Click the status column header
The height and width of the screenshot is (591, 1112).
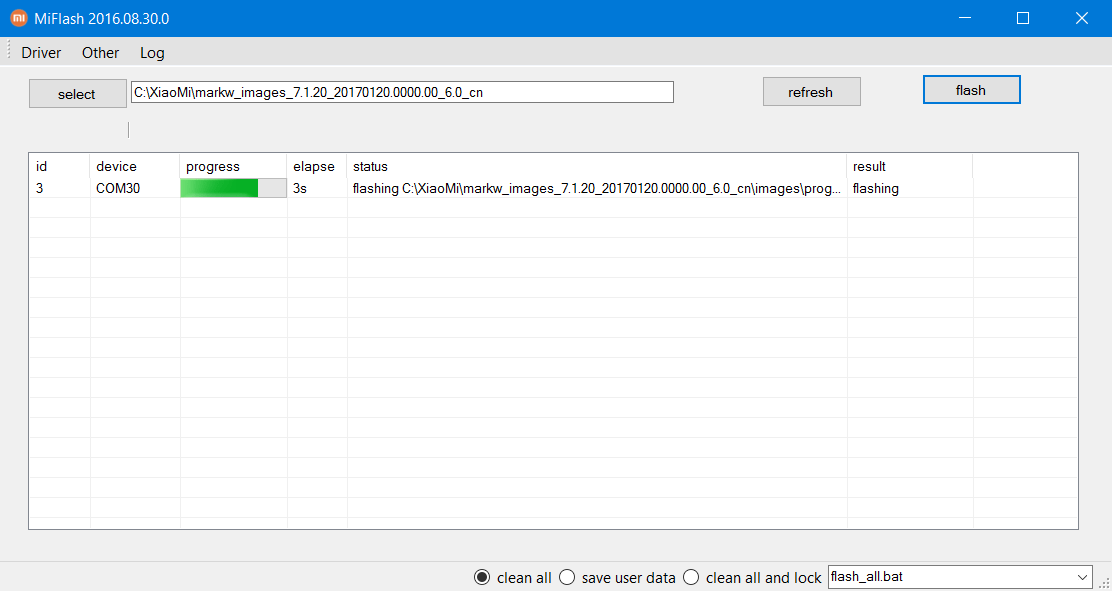[x=597, y=167]
